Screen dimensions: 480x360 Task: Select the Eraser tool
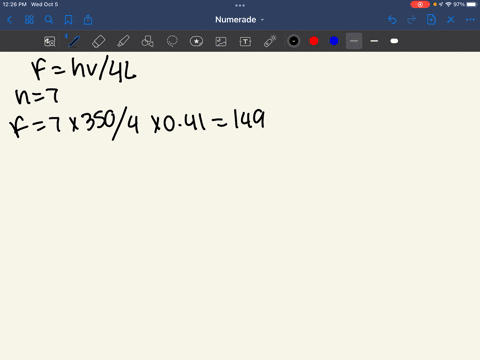[x=98, y=41]
